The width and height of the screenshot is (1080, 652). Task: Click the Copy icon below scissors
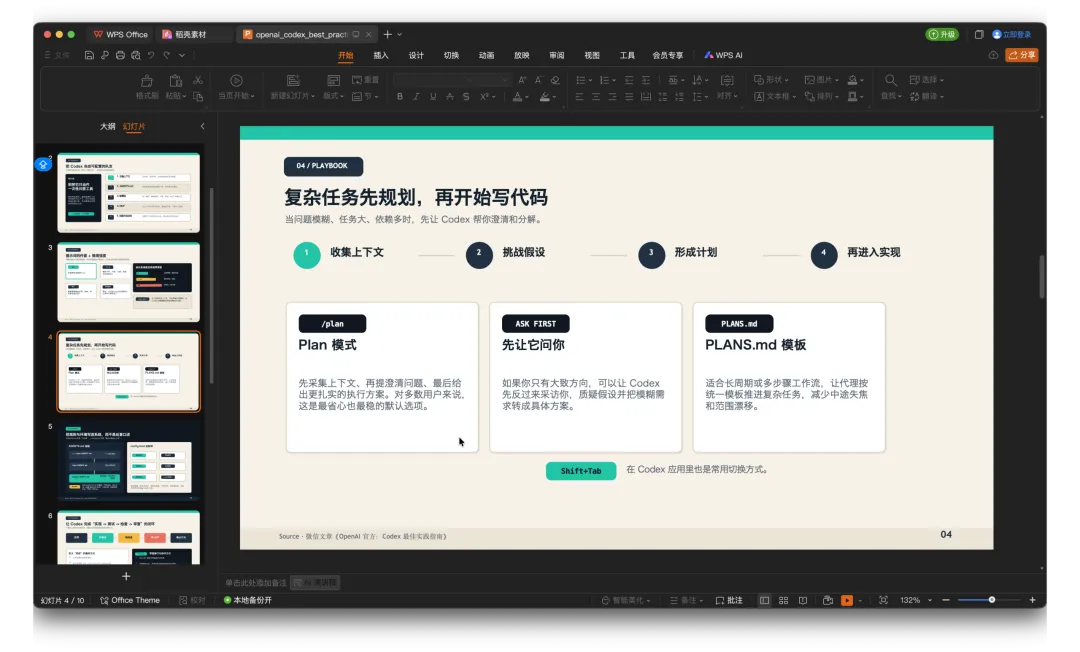[198, 96]
